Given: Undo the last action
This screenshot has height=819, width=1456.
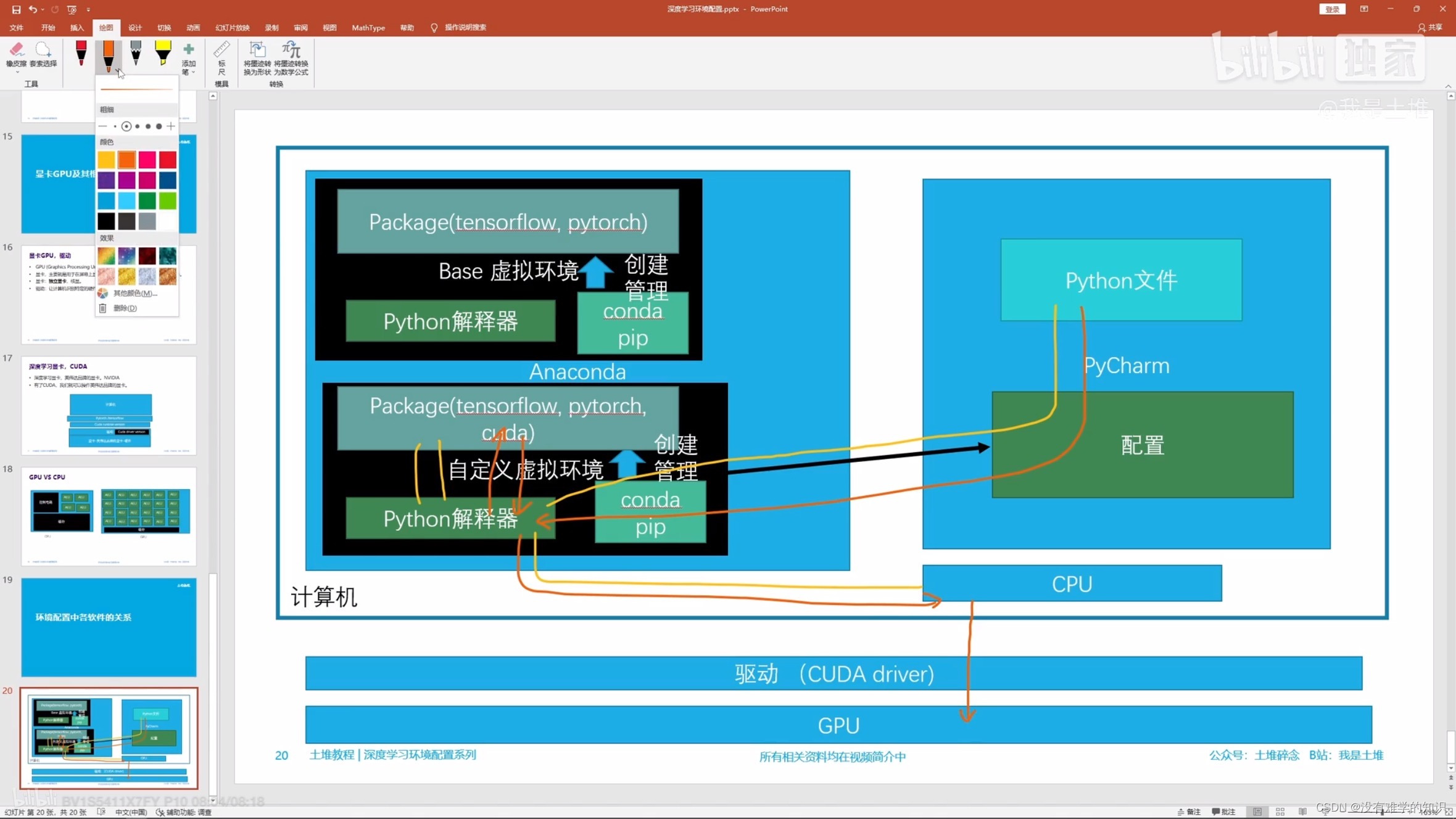Looking at the screenshot, I should tap(32, 9).
